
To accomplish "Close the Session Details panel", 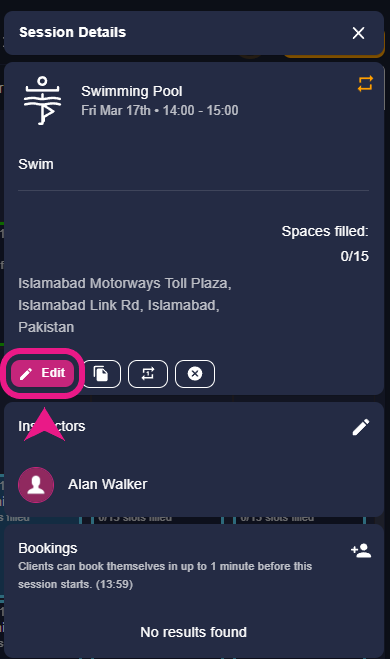I will pos(358,33).
